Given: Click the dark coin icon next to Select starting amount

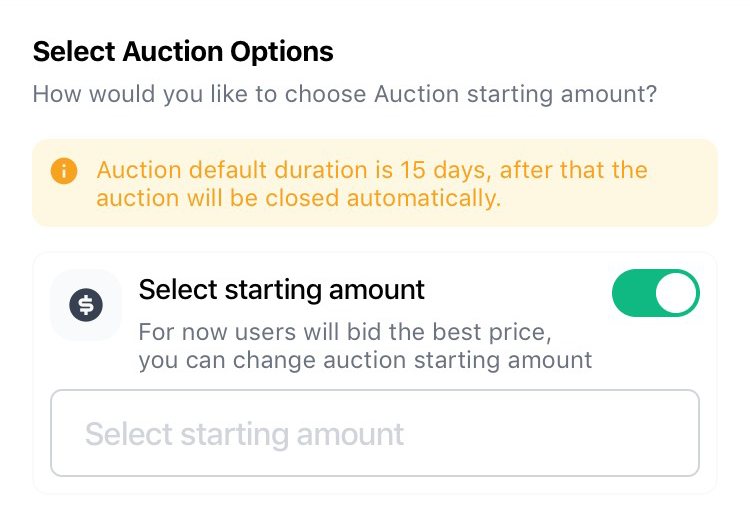Looking at the screenshot, I should (86, 305).
